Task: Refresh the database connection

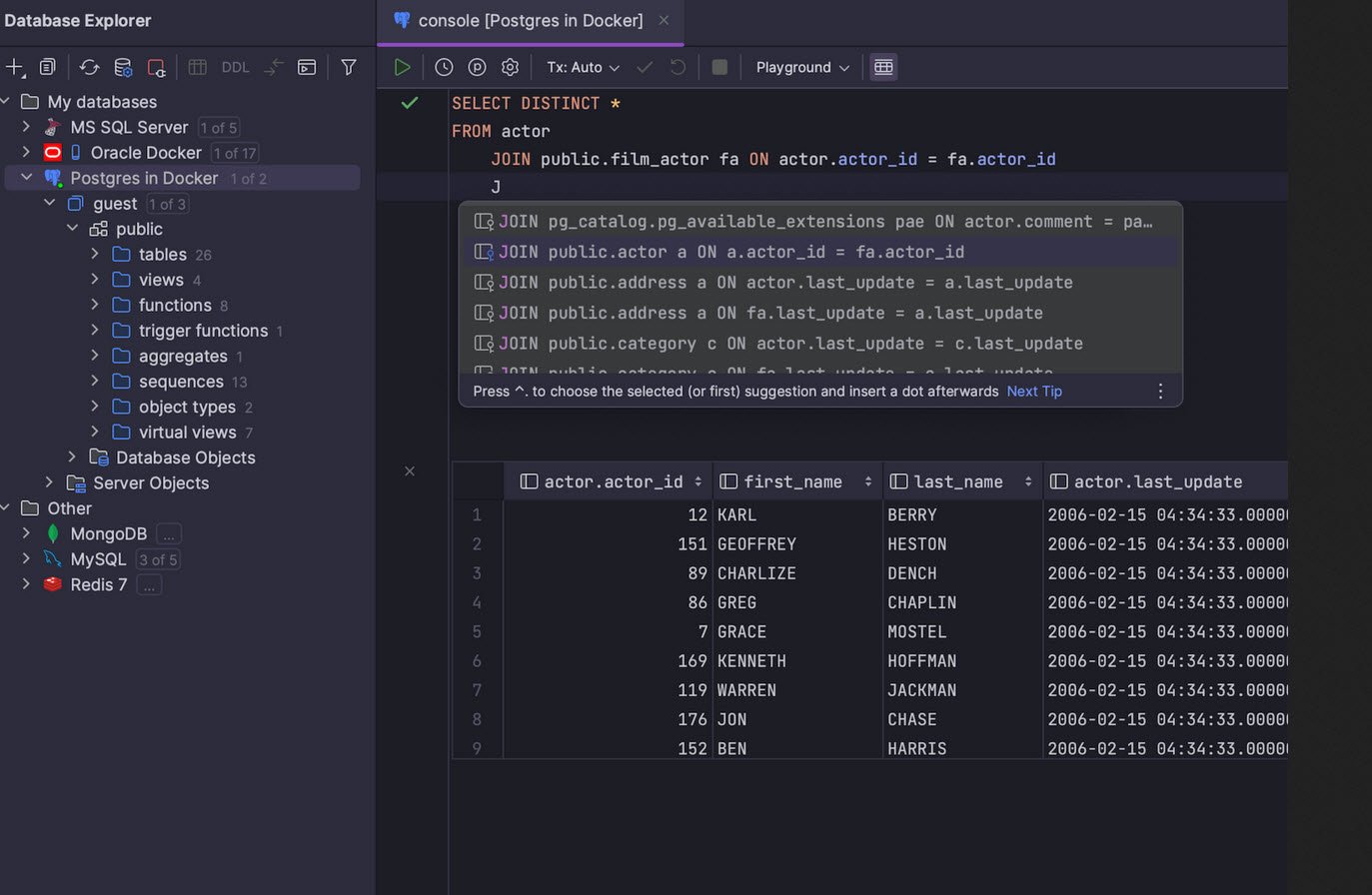Action: [x=89, y=67]
